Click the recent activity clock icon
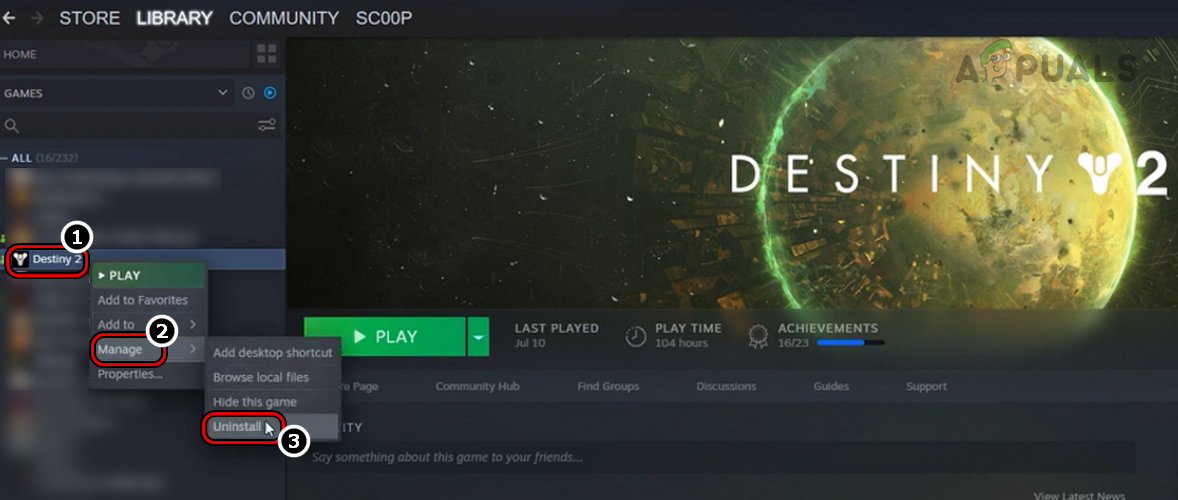The image size is (1178, 500). click(248, 93)
